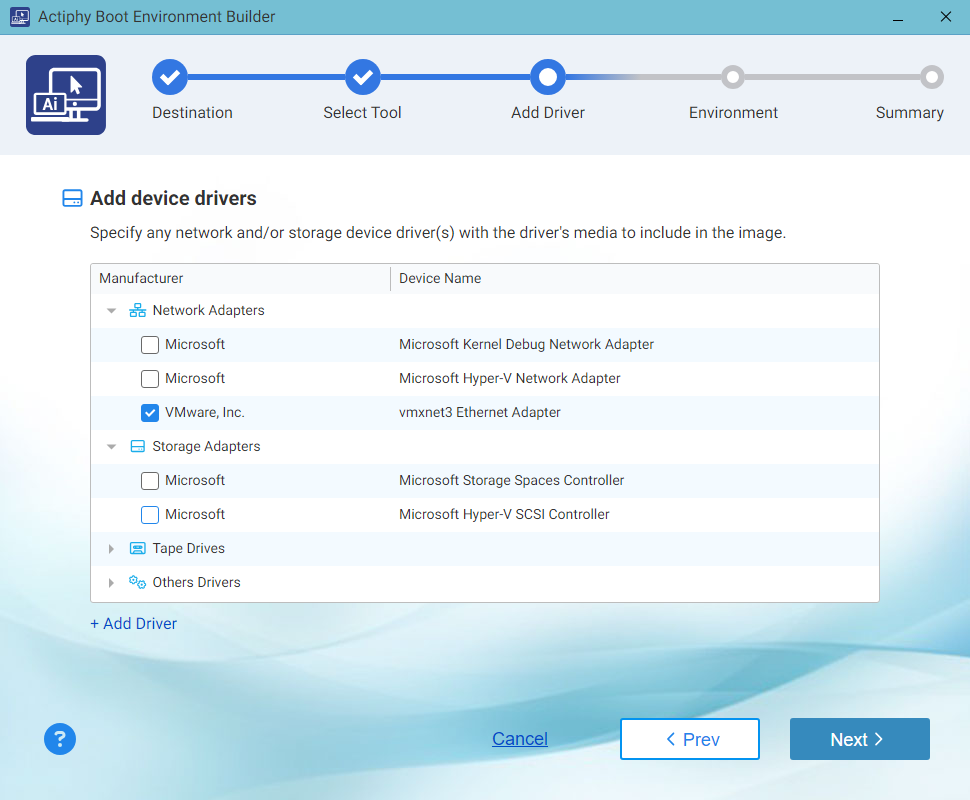Click the Add Driver step circle
Screen dimensions: 970x800
point(547,77)
